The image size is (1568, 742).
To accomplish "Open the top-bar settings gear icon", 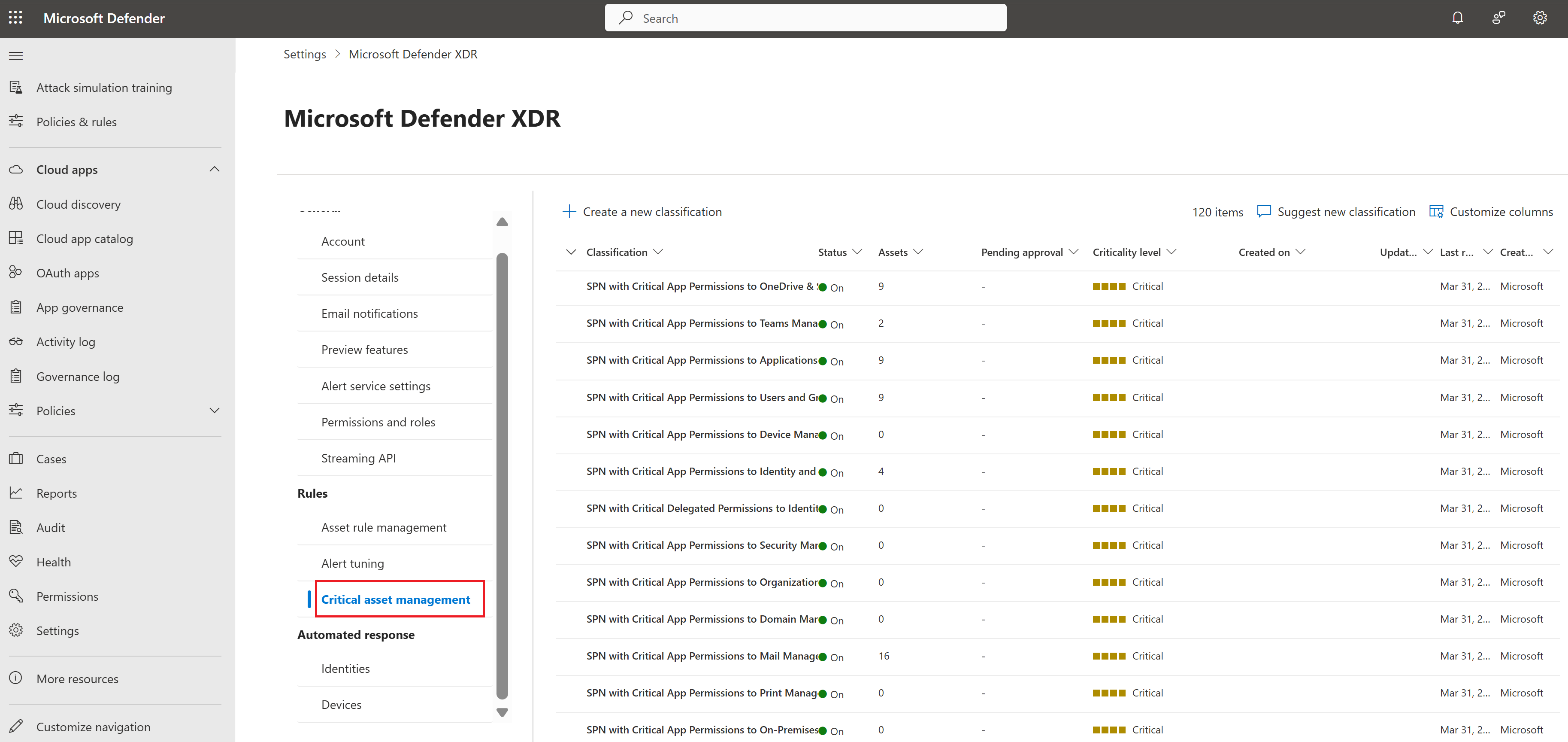I will tap(1539, 18).
